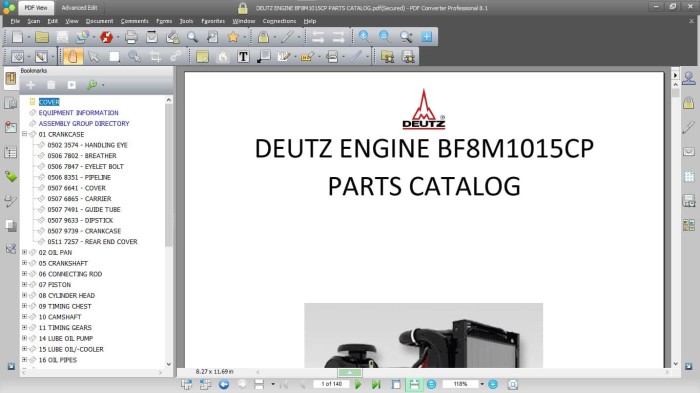
Task: Open the Document menu
Action: point(100,21)
